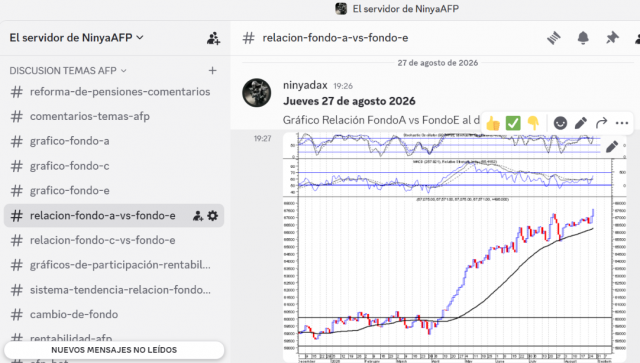Open add reaction smiley picker
Screen dimensions: 640x363
point(560,123)
